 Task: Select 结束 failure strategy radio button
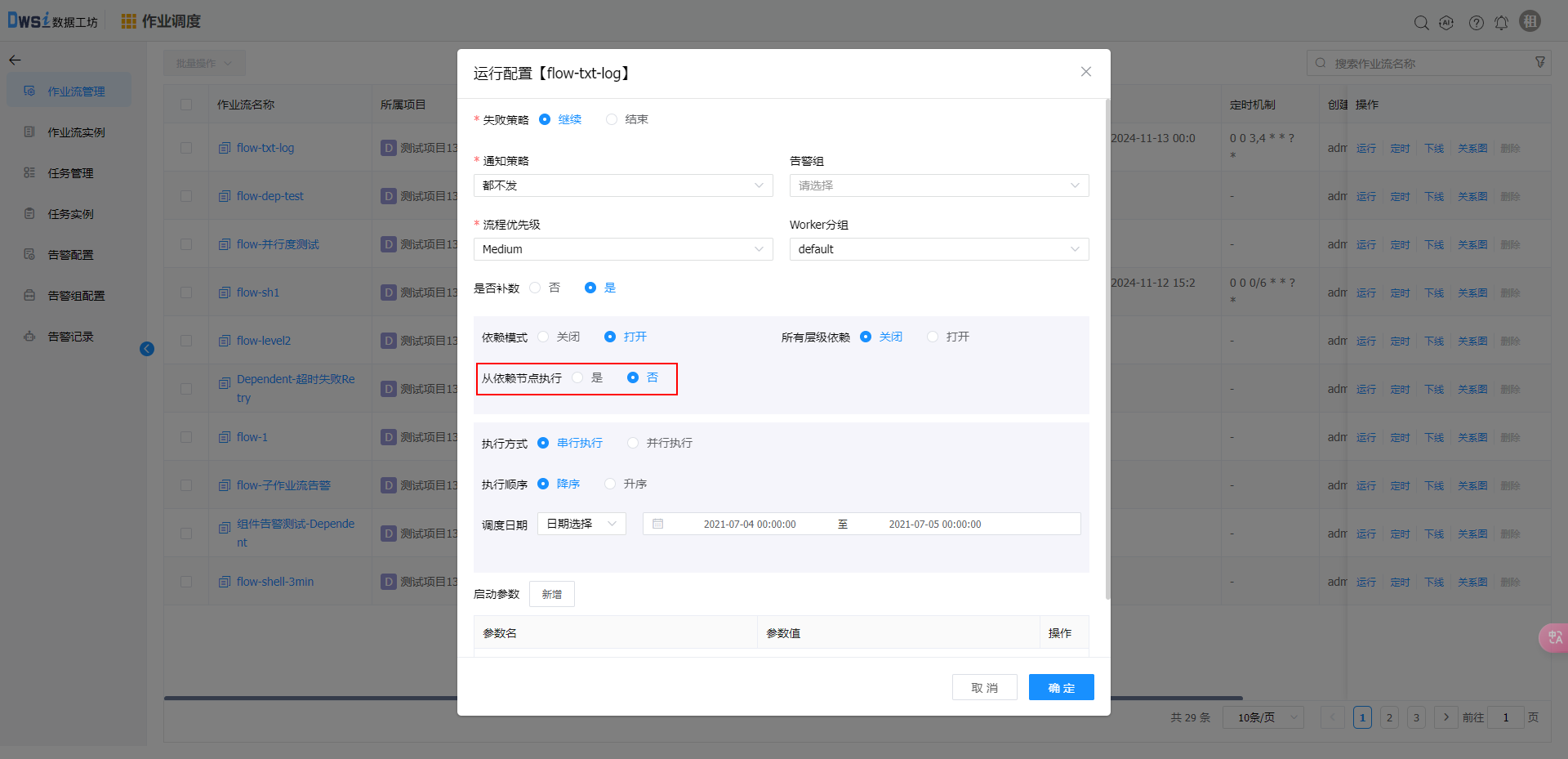[612, 119]
